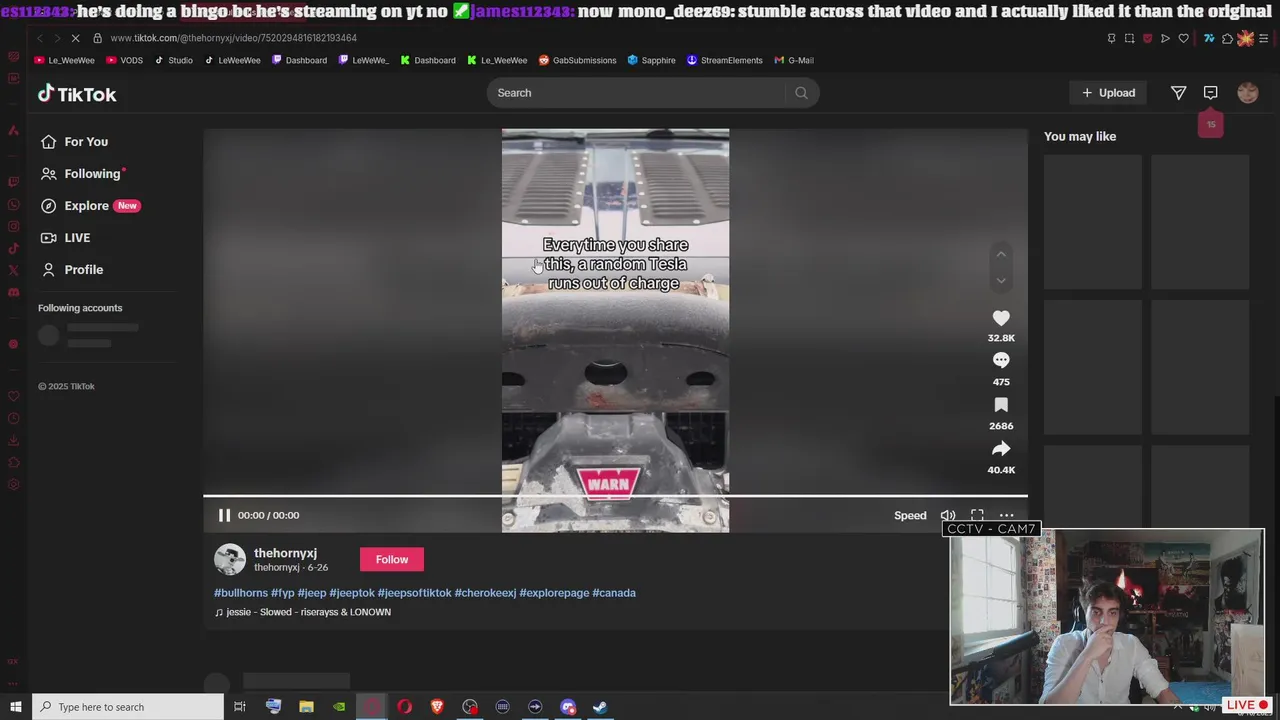Click the browser heart bookmark icon

pos(1183,38)
